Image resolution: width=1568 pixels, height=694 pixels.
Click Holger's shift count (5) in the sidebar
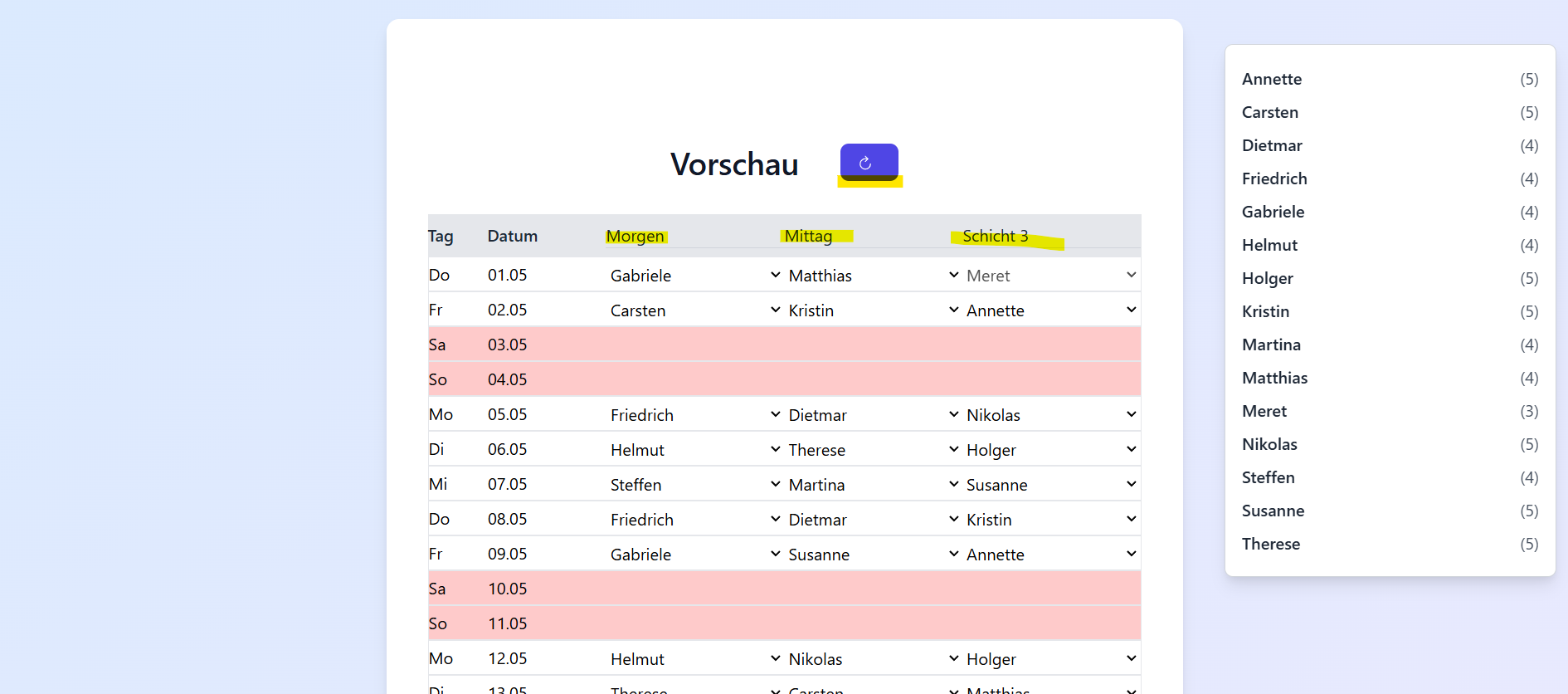pyautogui.click(x=1528, y=279)
